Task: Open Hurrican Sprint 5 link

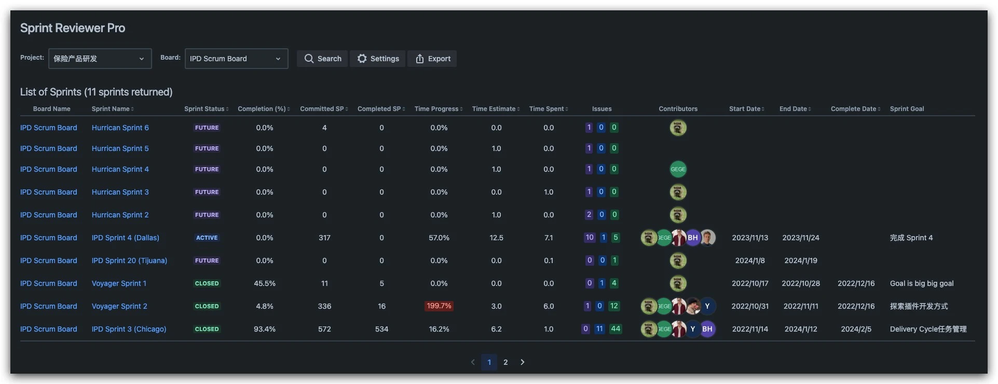Action: point(120,148)
